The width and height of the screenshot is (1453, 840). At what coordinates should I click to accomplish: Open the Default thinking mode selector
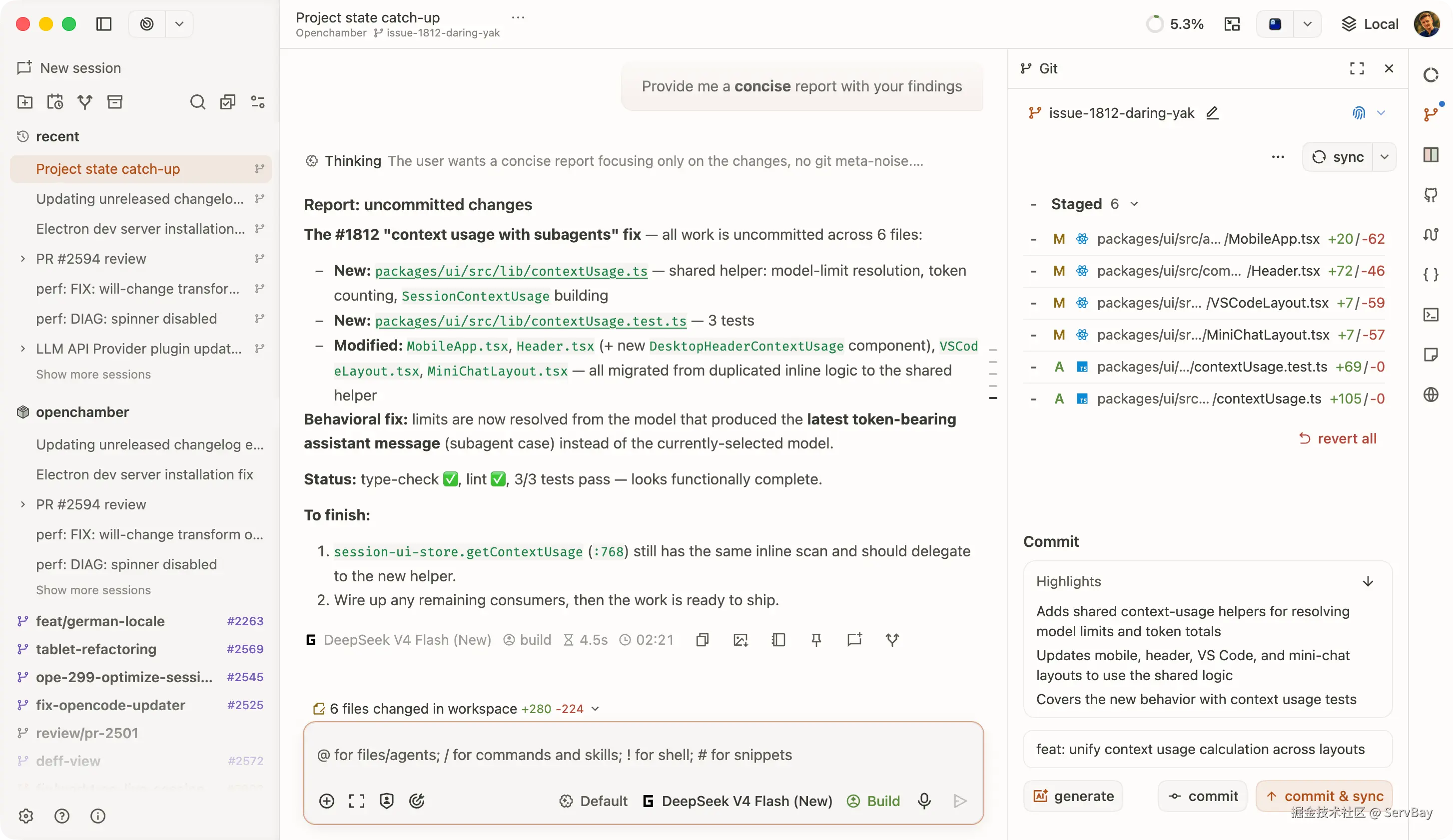tap(593, 801)
